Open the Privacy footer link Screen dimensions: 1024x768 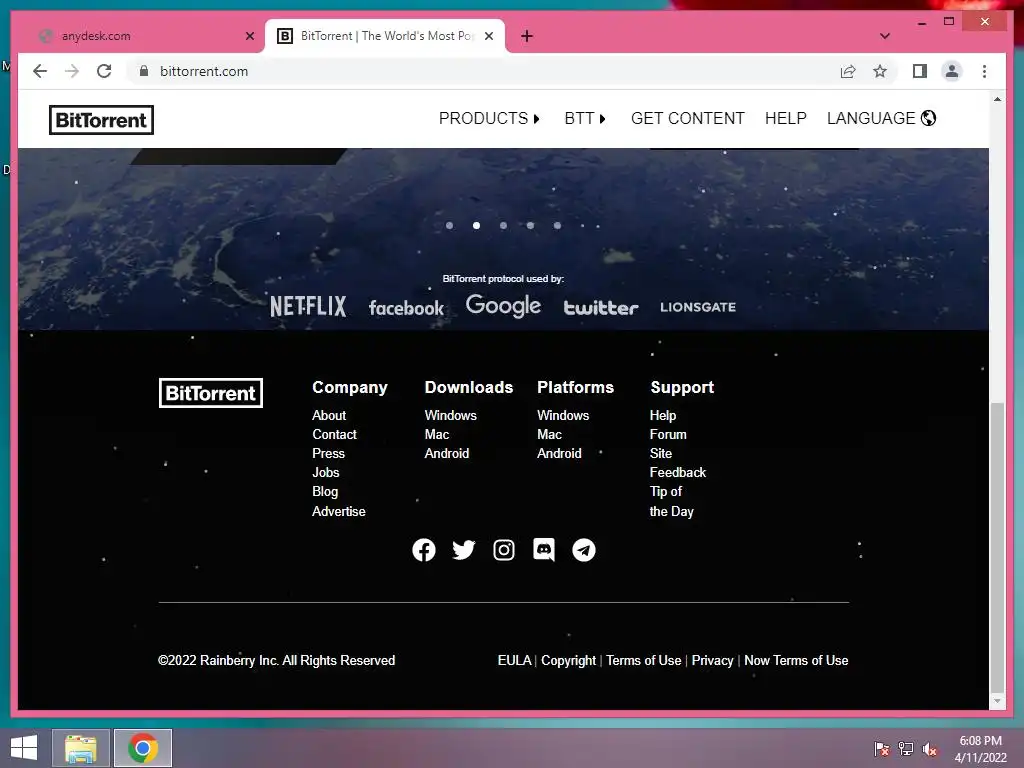712,660
